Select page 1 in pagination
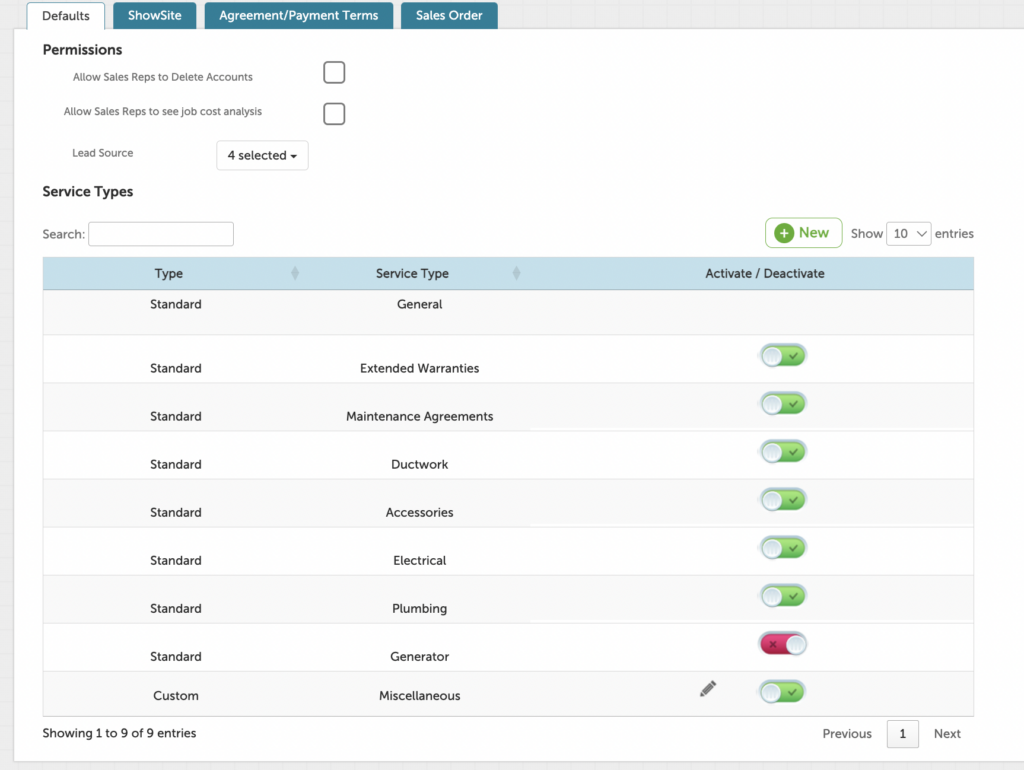Viewport: 1024px width, 770px height. (x=903, y=734)
